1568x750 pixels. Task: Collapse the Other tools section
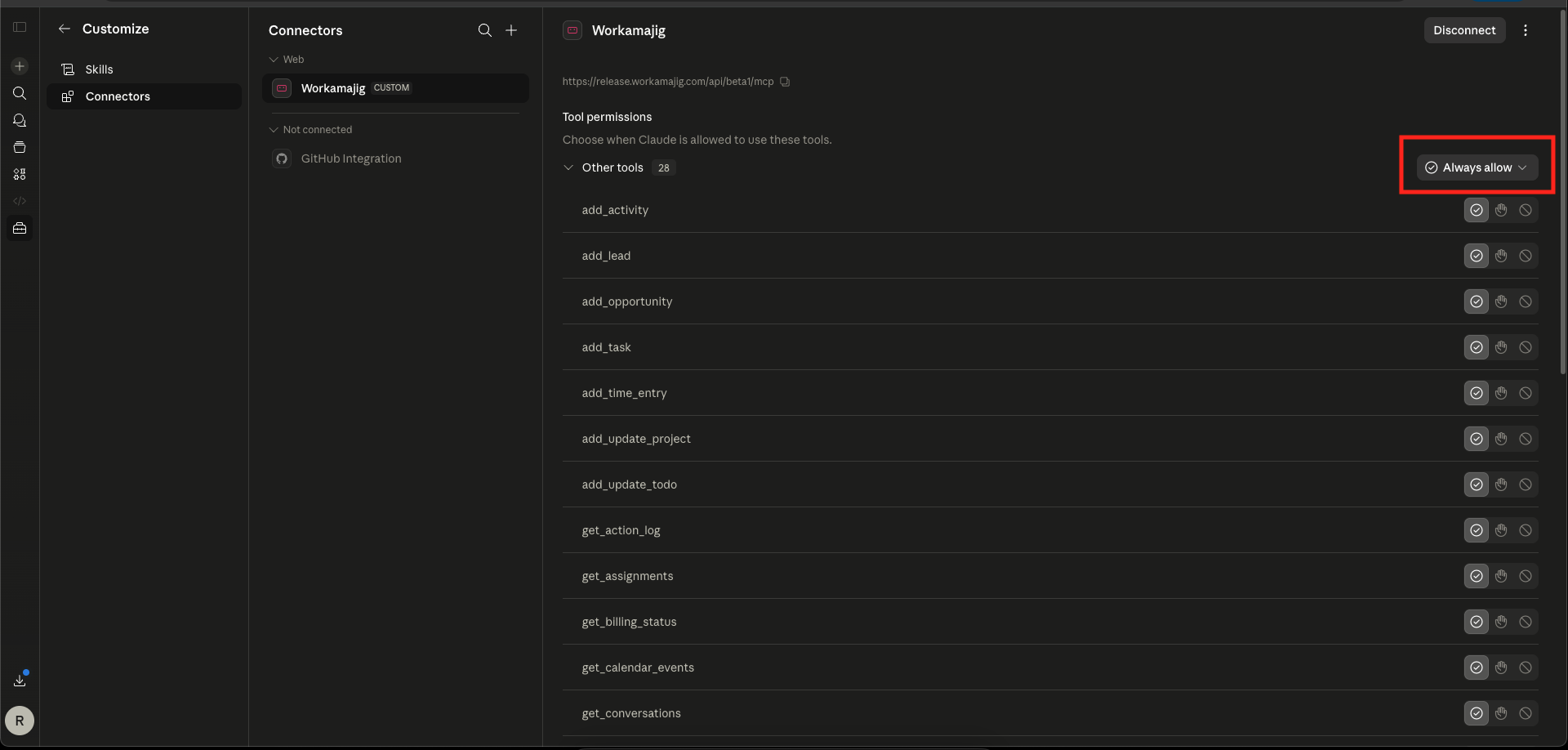pyautogui.click(x=568, y=167)
